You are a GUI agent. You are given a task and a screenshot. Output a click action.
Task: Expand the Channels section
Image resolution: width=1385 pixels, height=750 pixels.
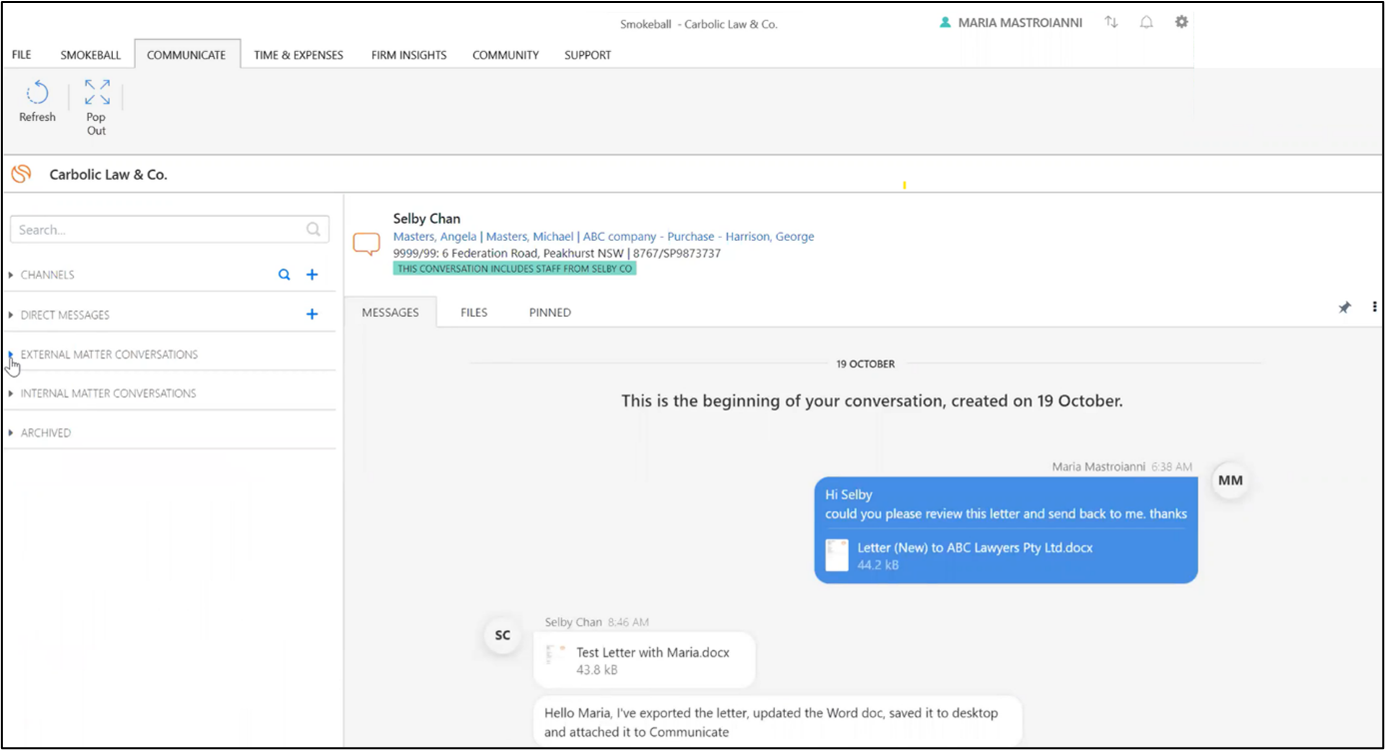[11, 275]
